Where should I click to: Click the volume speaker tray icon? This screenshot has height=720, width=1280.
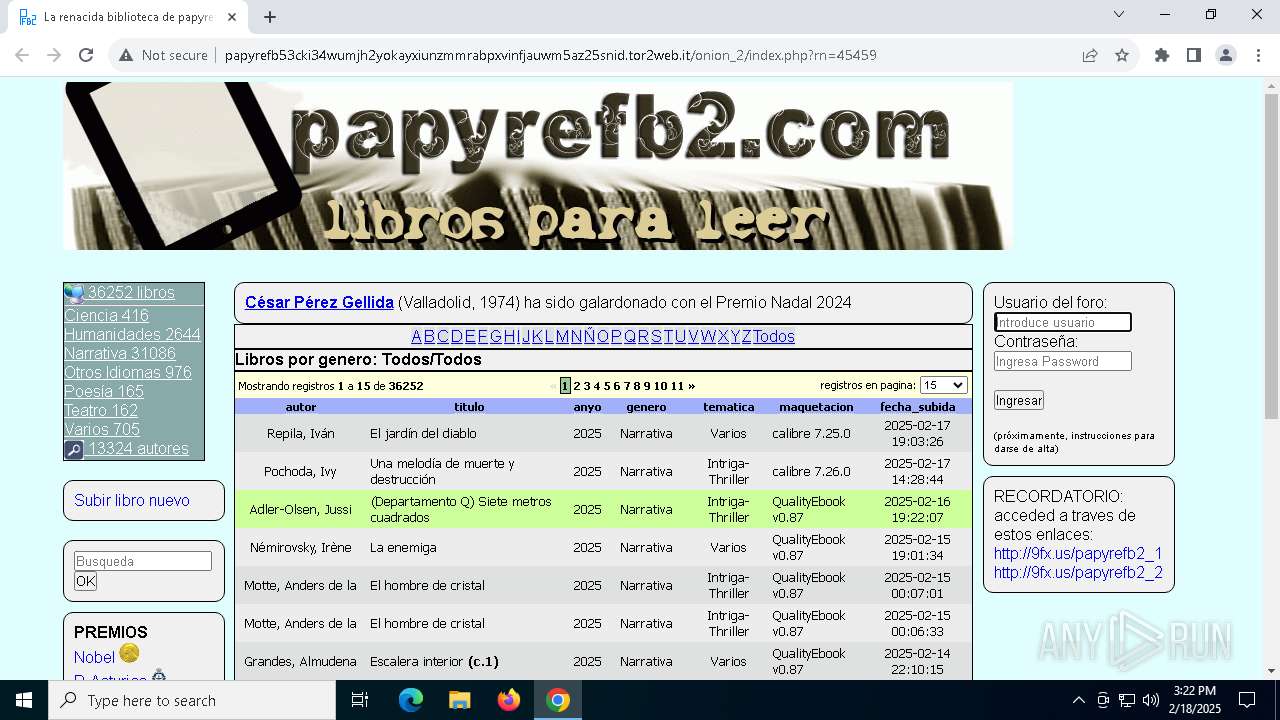pos(1151,700)
